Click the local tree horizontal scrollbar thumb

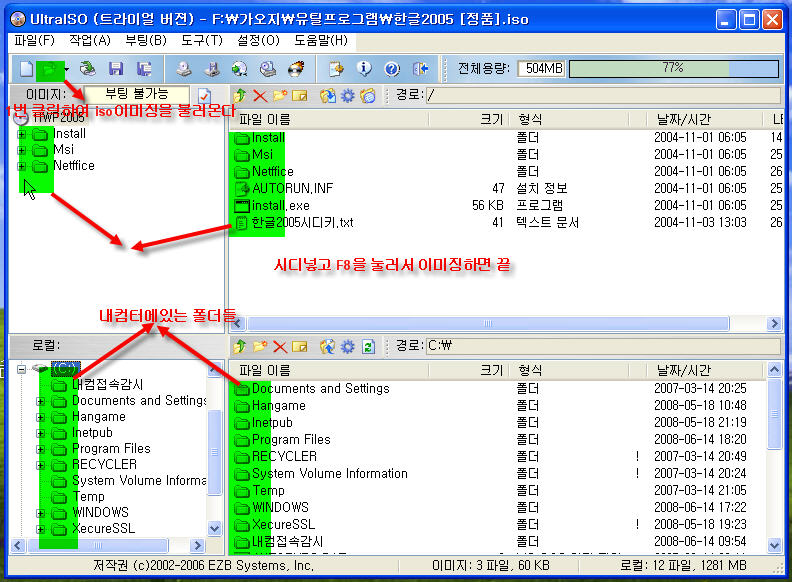pyautogui.click(x=97, y=546)
